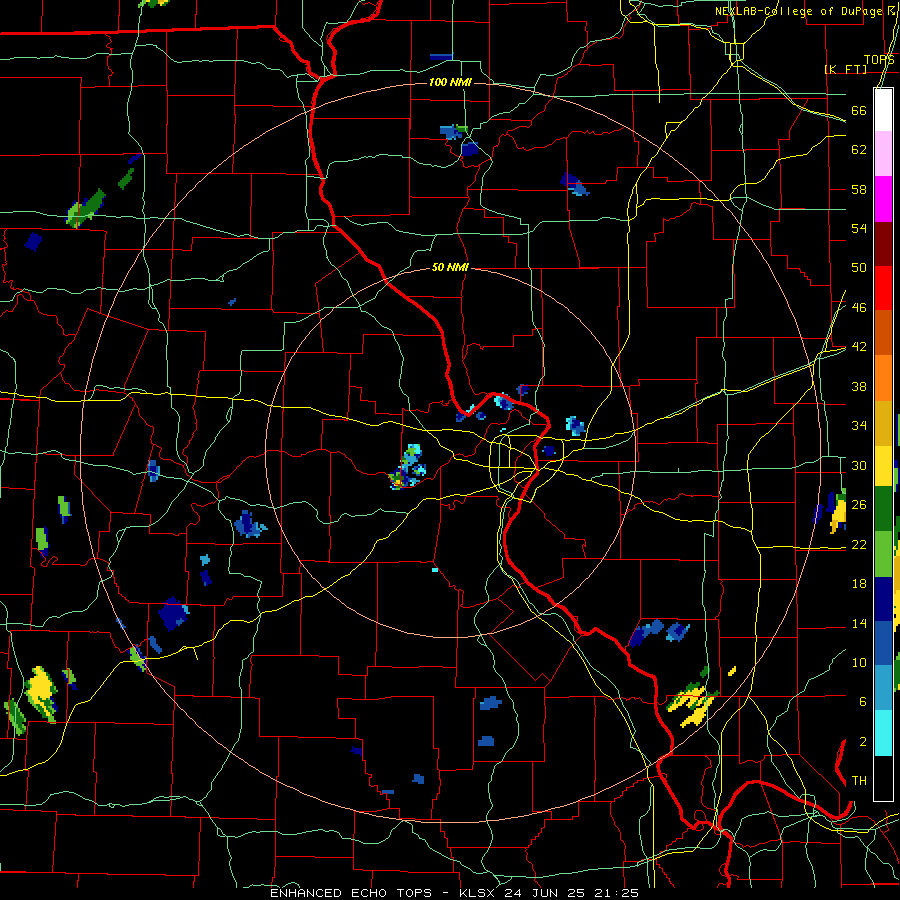Pick the medium blue swatch in the color scale

(883, 643)
